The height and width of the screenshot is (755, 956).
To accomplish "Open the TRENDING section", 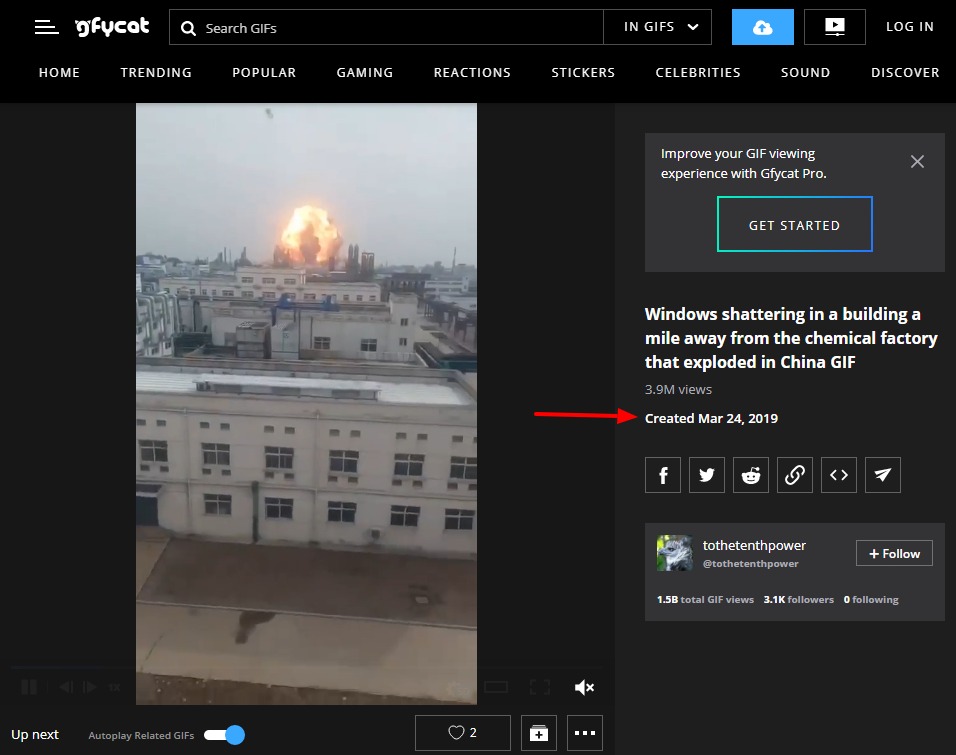I will pos(156,73).
